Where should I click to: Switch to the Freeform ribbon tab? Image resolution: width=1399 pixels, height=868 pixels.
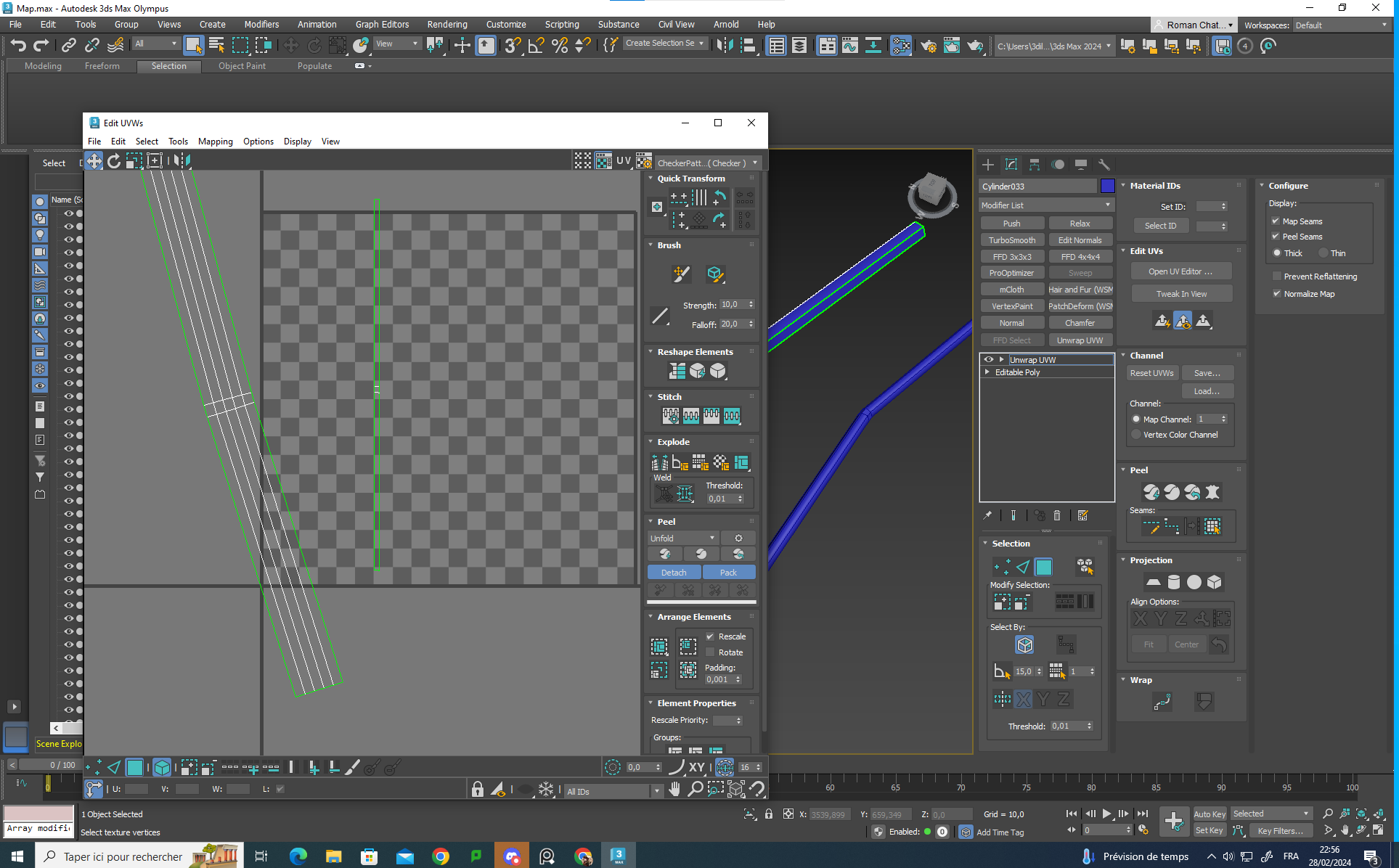click(102, 66)
